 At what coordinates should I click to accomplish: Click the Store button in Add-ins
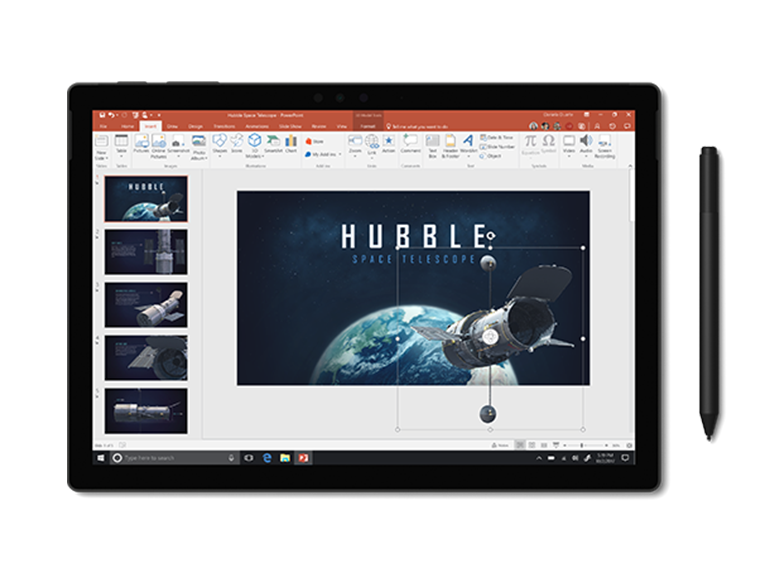click(x=317, y=142)
